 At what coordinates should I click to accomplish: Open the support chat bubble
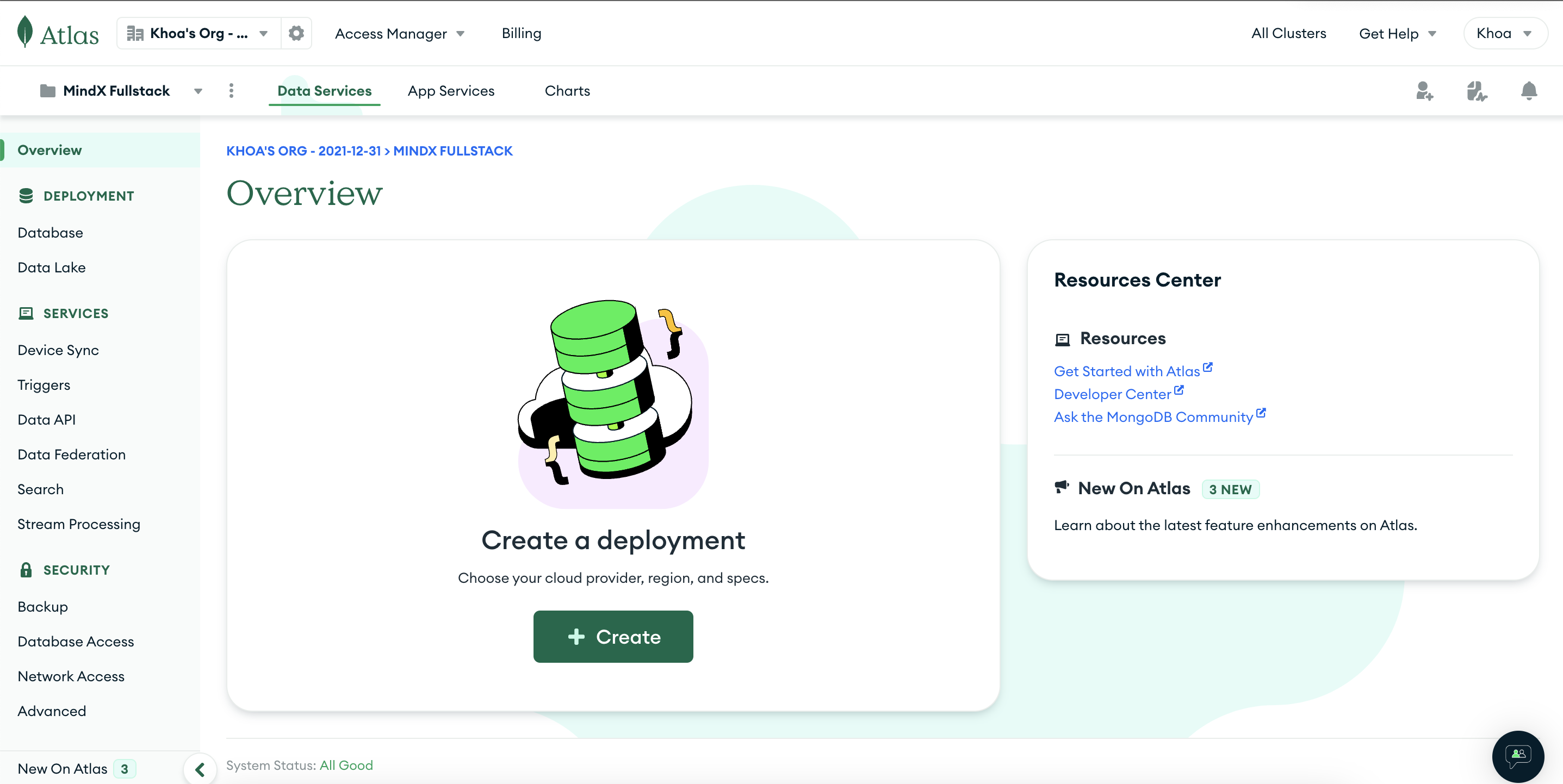point(1517,756)
